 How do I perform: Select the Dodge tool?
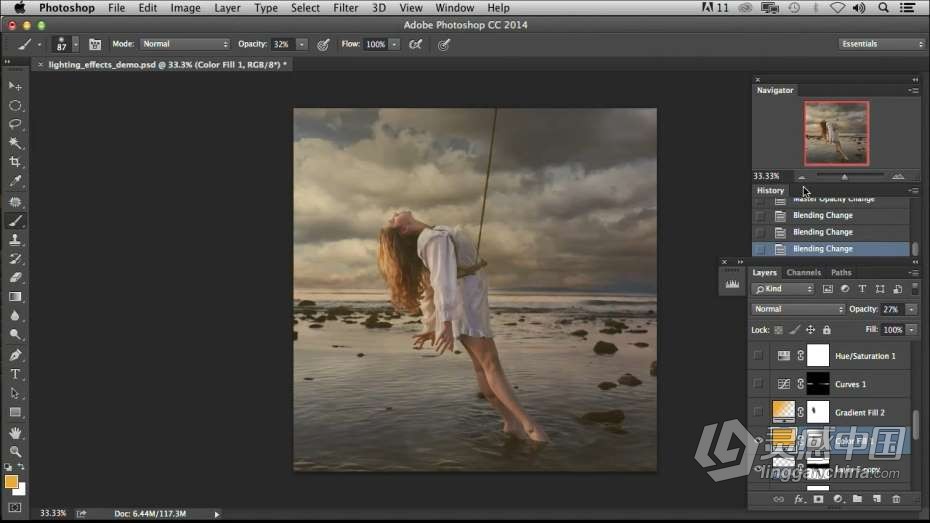point(15,334)
